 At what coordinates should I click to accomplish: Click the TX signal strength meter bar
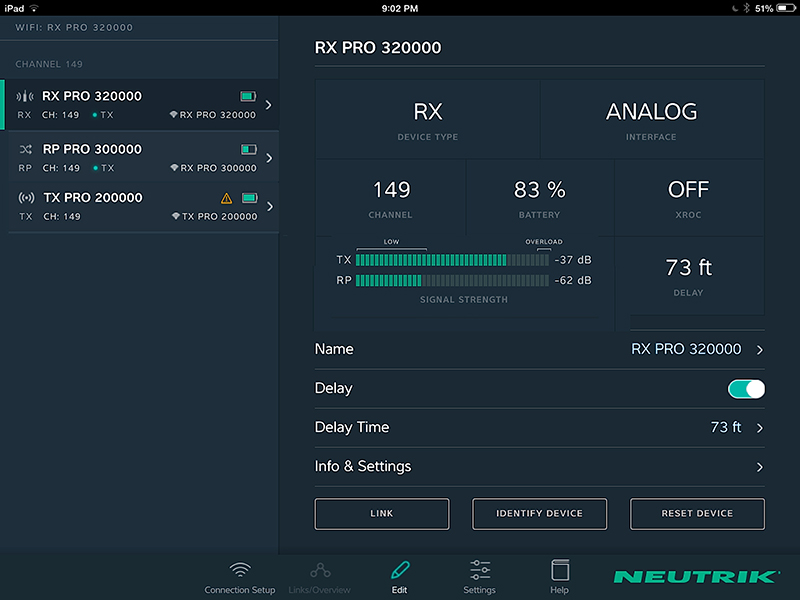pyautogui.click(x=452, y=260)
